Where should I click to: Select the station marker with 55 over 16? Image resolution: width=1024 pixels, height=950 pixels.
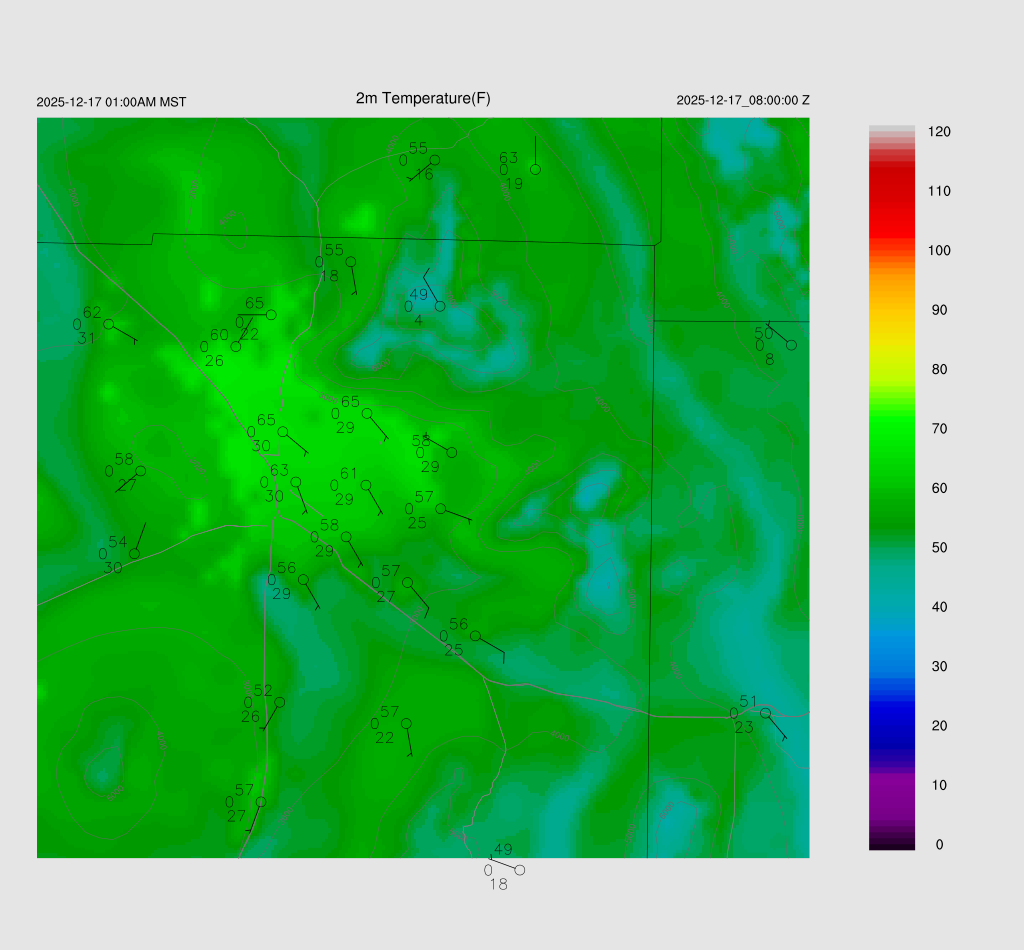pos(434,160)
